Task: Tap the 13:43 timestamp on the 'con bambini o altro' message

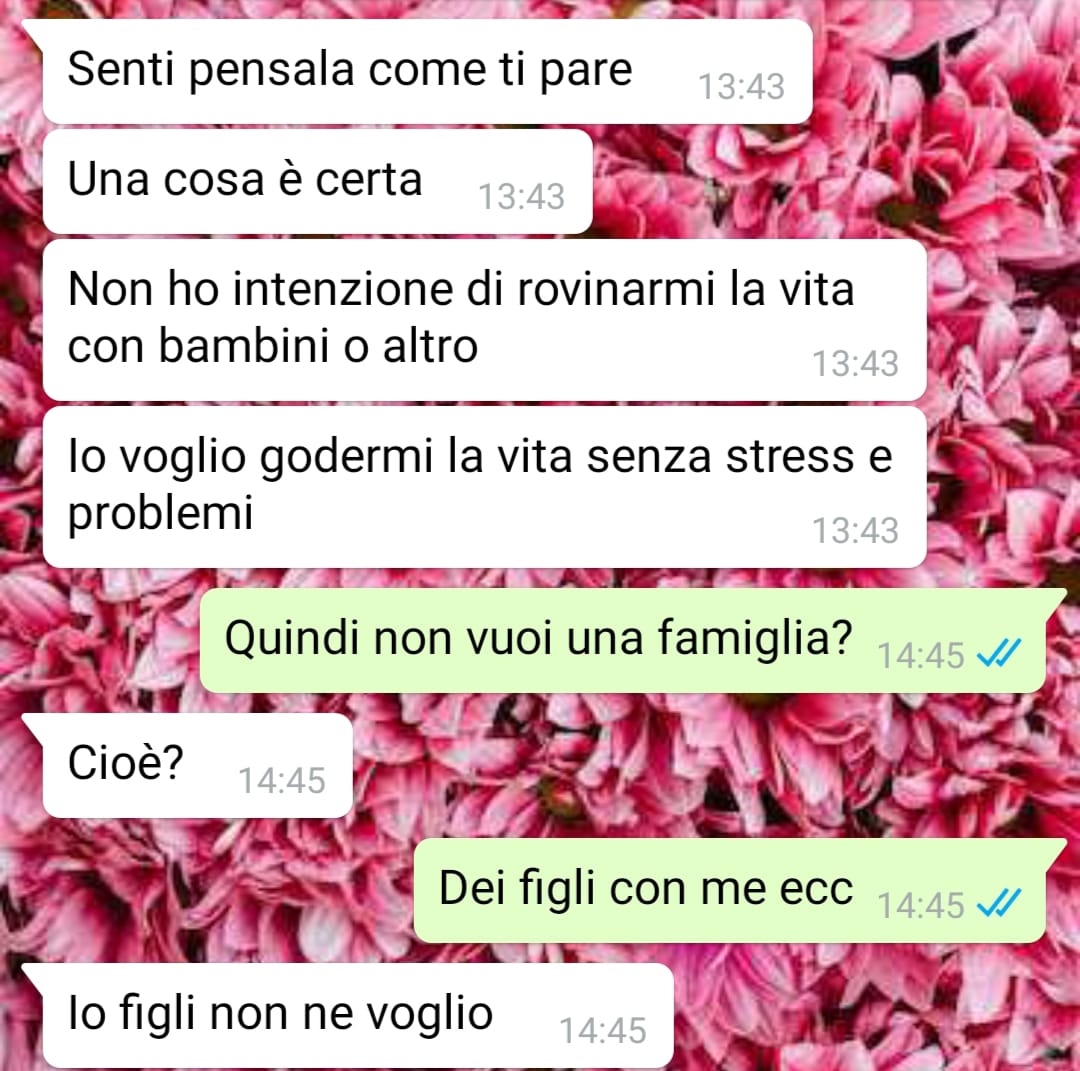Action: click(x=855, y=364)
